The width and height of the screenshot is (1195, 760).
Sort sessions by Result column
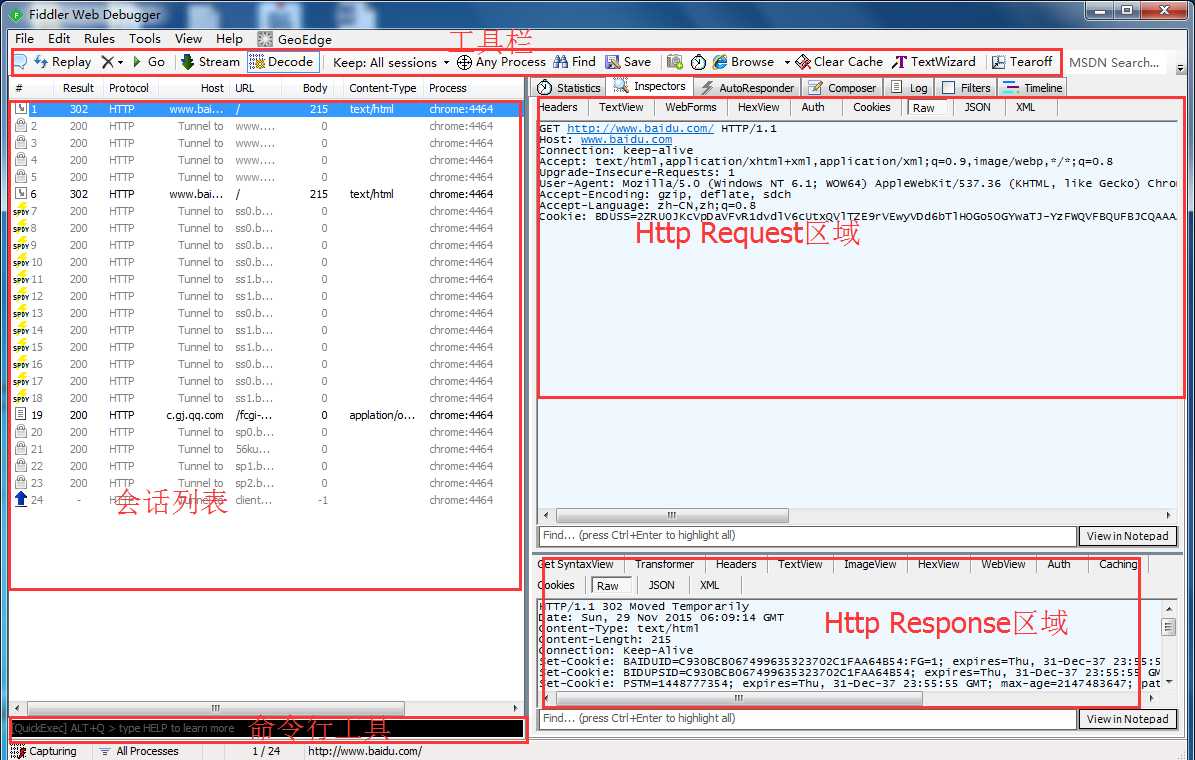point(78,88)
